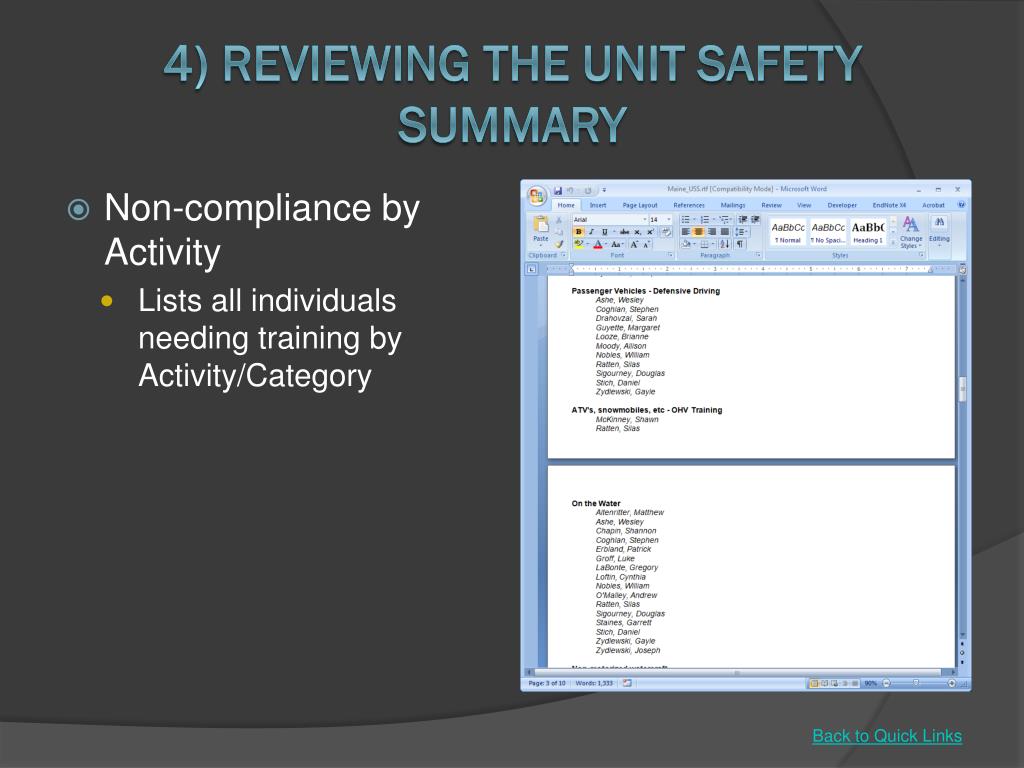Click the Decrease Indent icon
The height and width of the screenshot is (768, 1024).
[x=743, y=219]
